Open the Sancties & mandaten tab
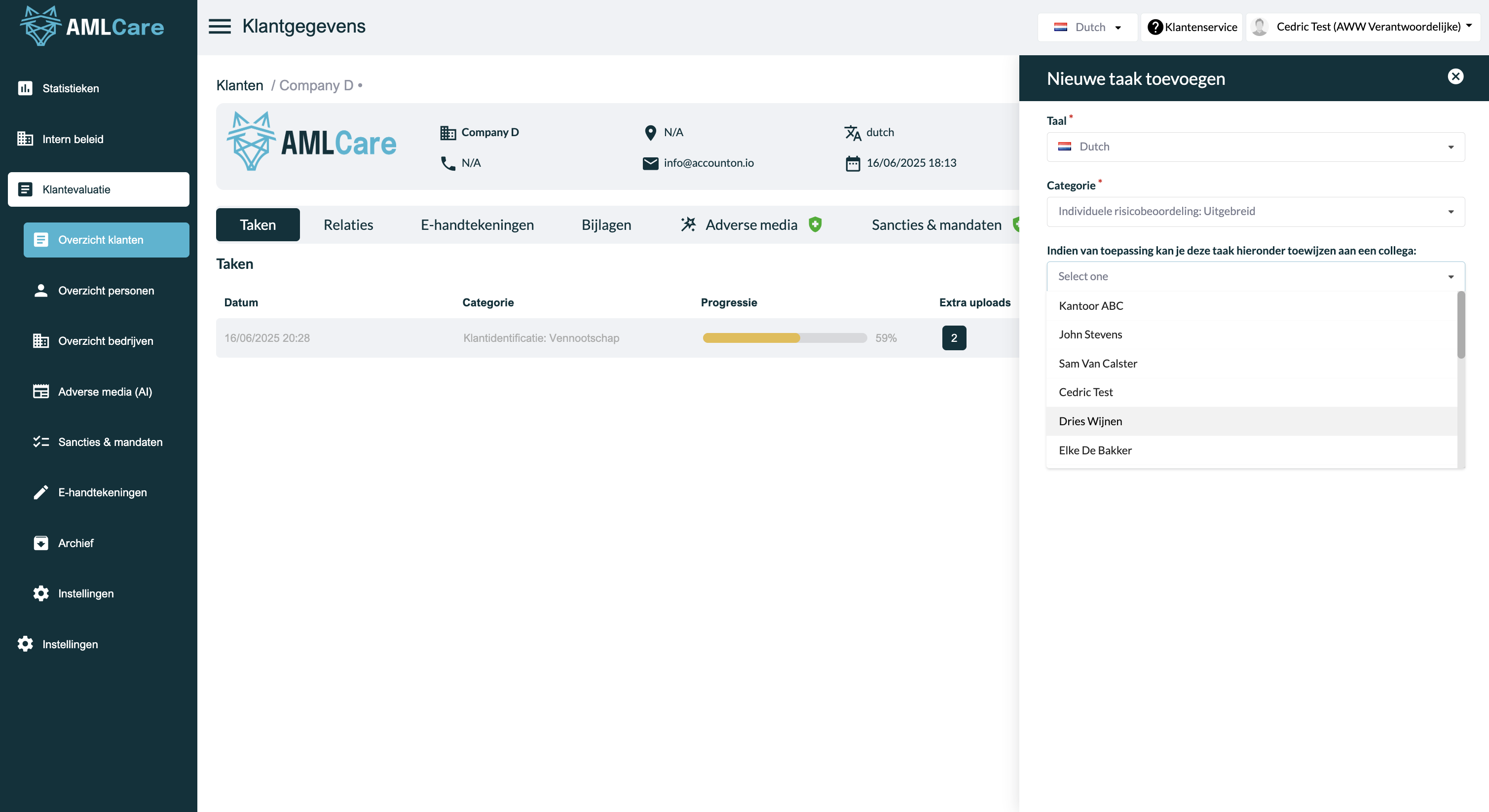 pos(936,224)
